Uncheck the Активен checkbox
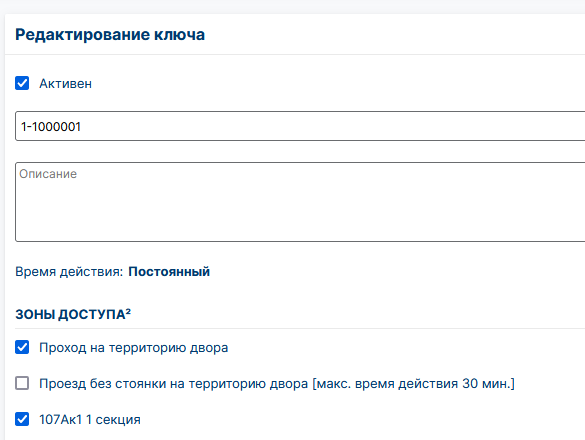 click(x=22, y=83)
